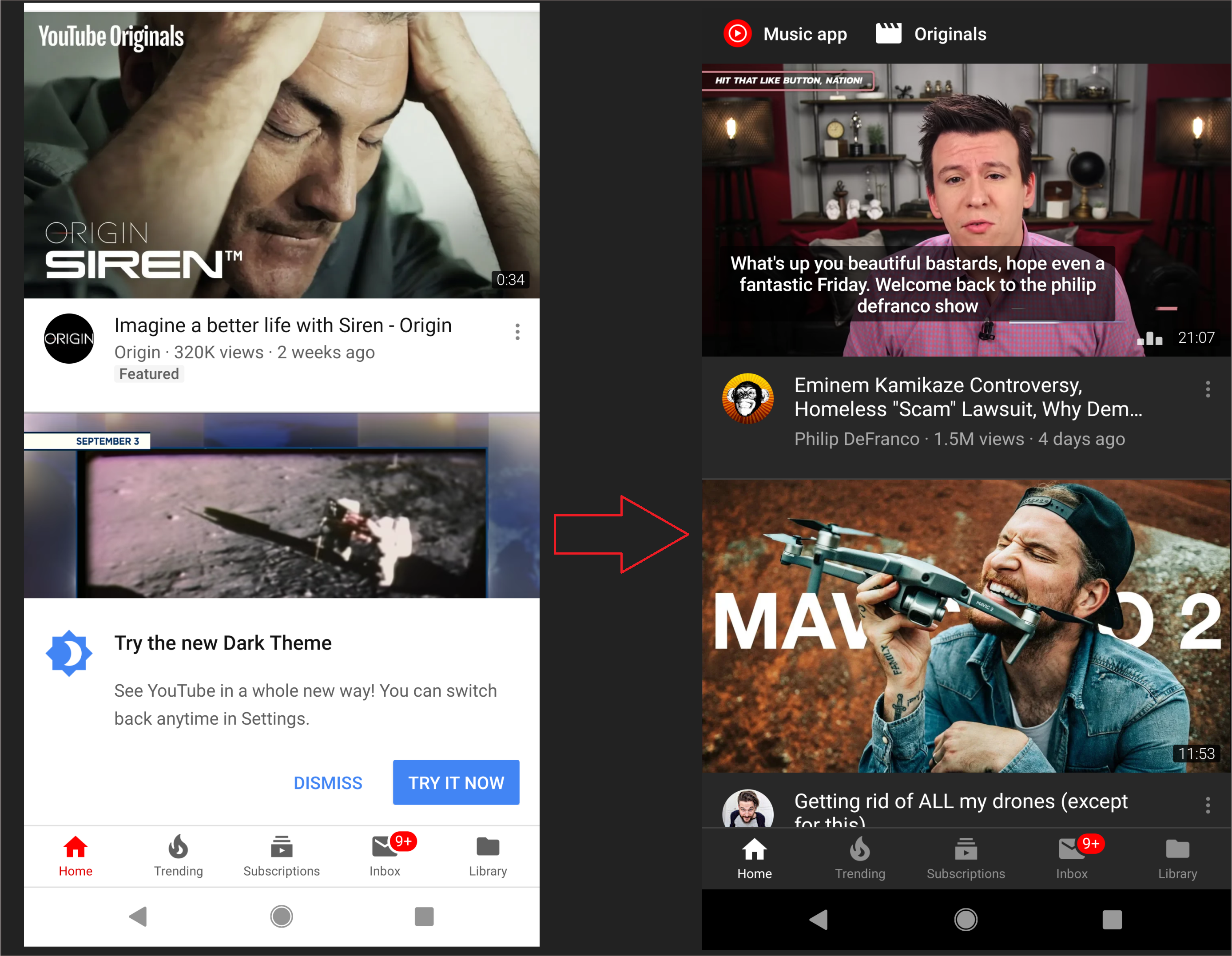Screen dimensions: 1232x956
Task: Open options menu for Siren Origin video
Action: tap(517, 332)
